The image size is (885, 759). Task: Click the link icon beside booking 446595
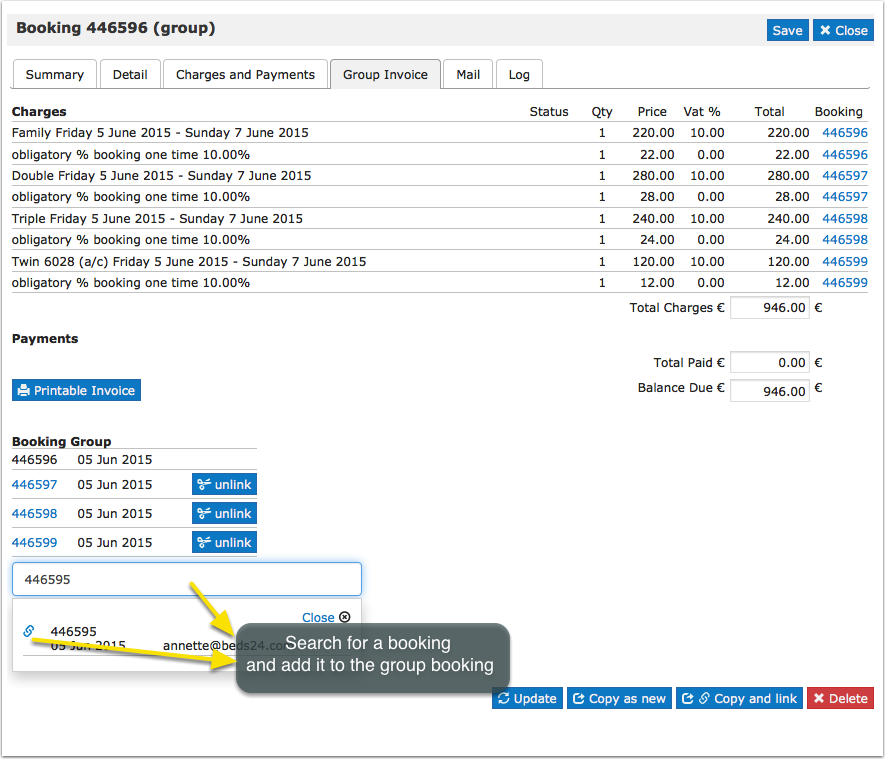tap(29, 631)
